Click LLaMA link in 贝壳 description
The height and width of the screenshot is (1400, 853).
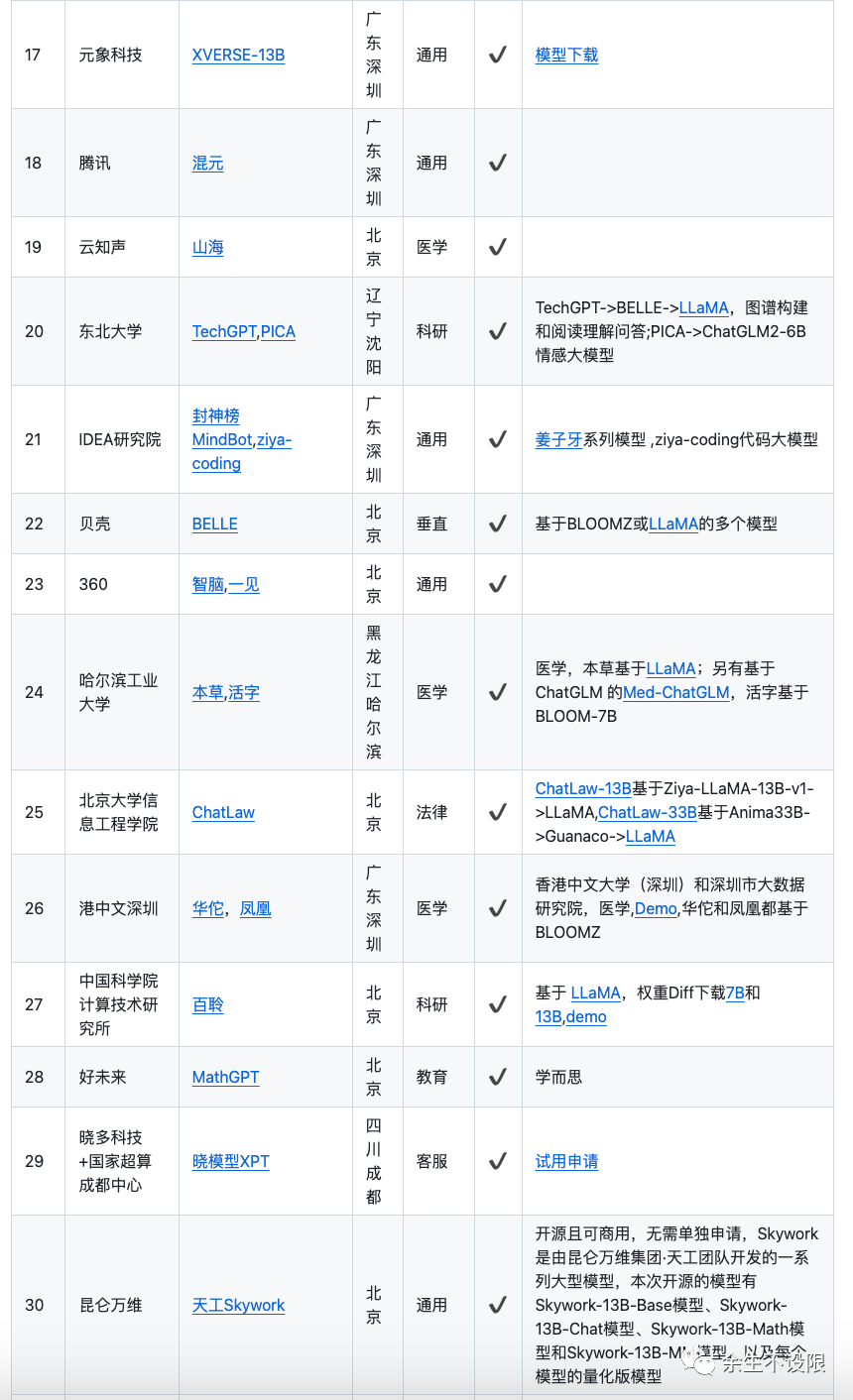pos(673,524)
